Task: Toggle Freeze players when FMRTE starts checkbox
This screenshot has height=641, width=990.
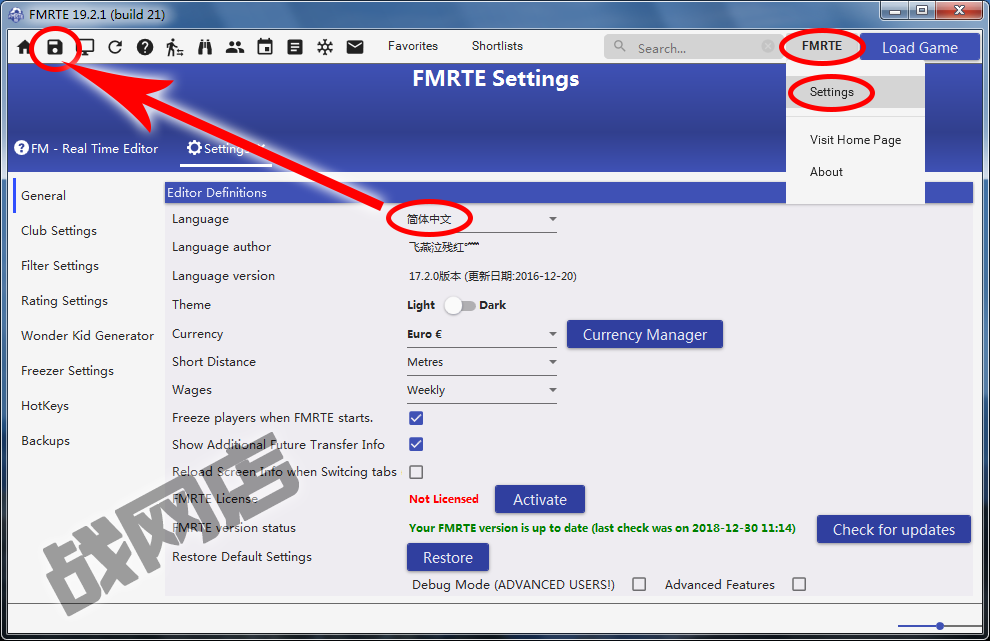Action: (416, 418)
